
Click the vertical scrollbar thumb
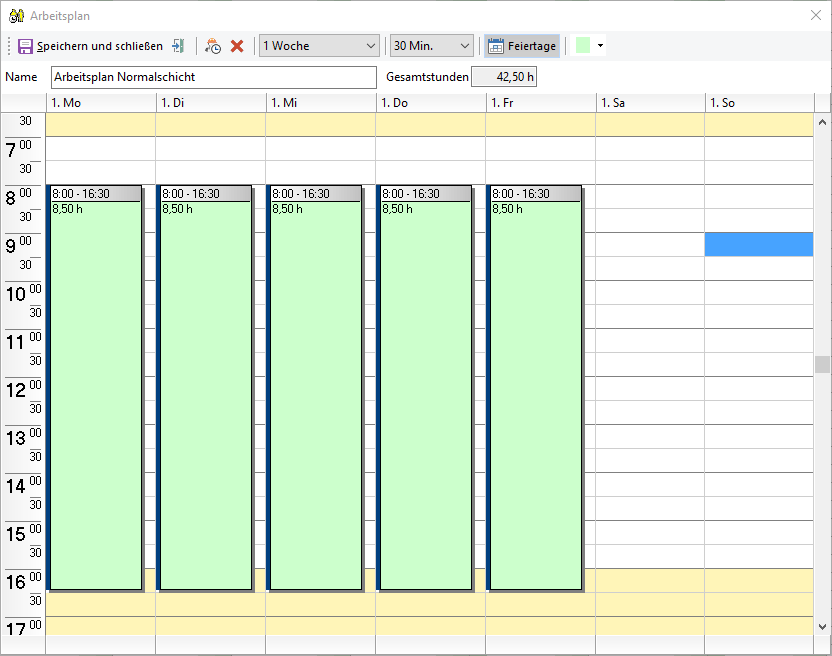tap(822, 365)
